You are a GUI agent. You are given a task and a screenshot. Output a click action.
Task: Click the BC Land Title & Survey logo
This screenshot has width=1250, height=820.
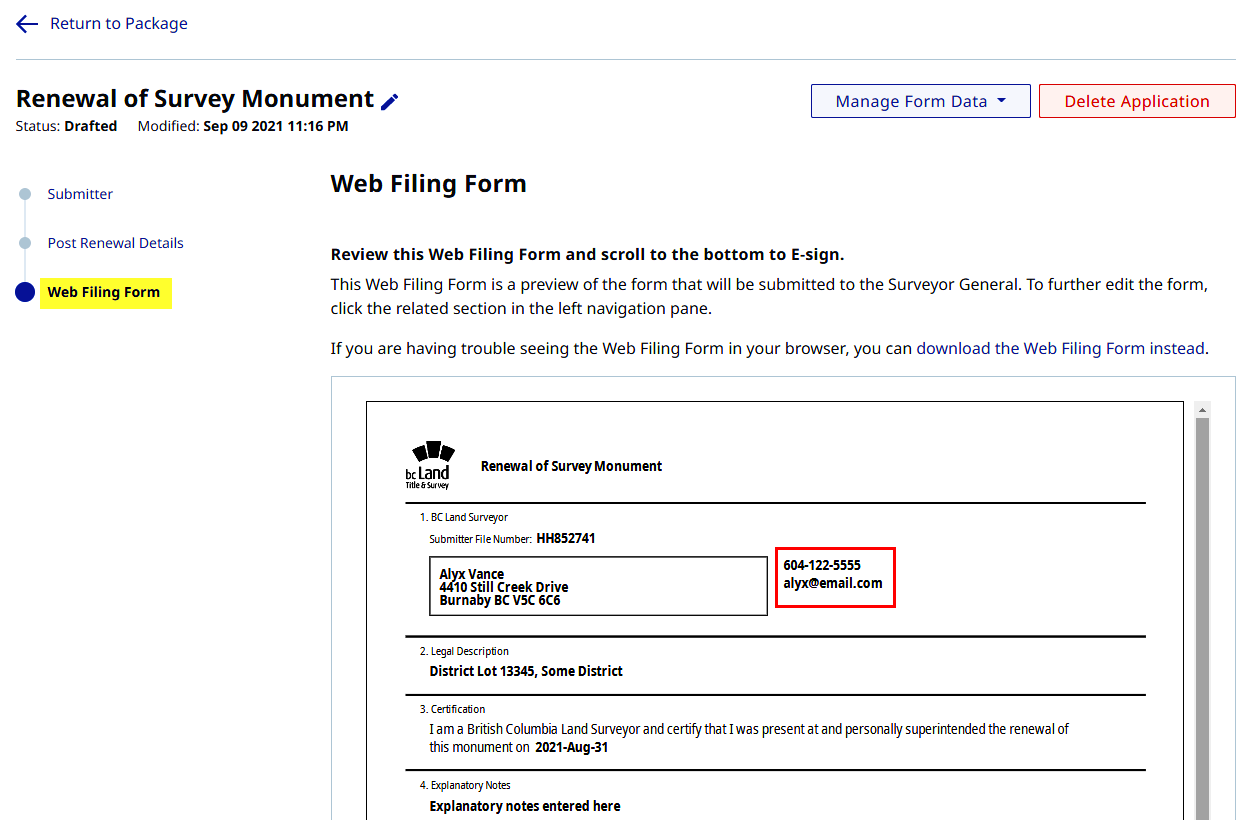click(429, 465)
